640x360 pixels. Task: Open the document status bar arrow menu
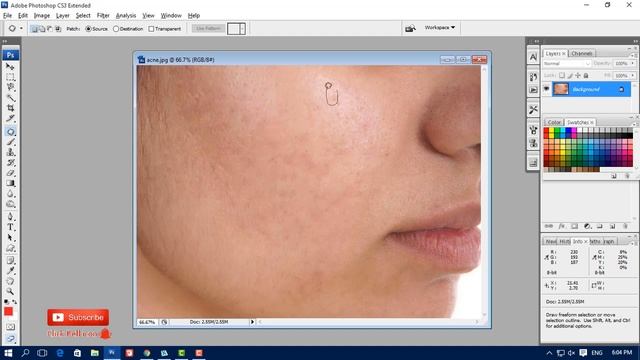click(x=252, y=322)
